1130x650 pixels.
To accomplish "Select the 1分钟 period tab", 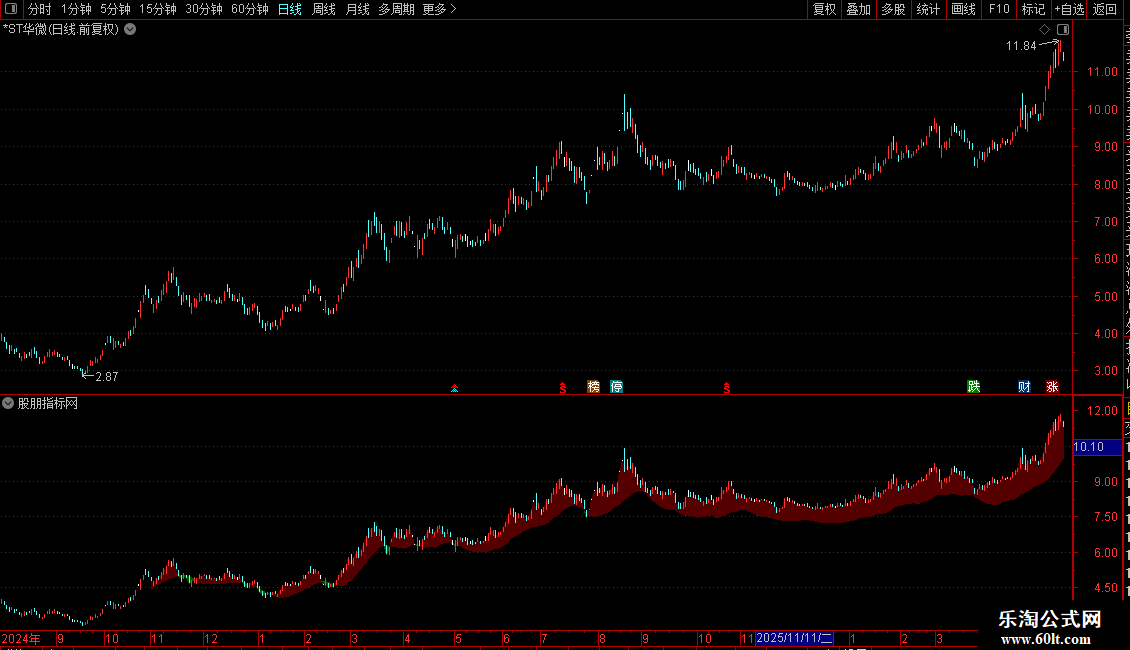I will [x=76, y=9].
